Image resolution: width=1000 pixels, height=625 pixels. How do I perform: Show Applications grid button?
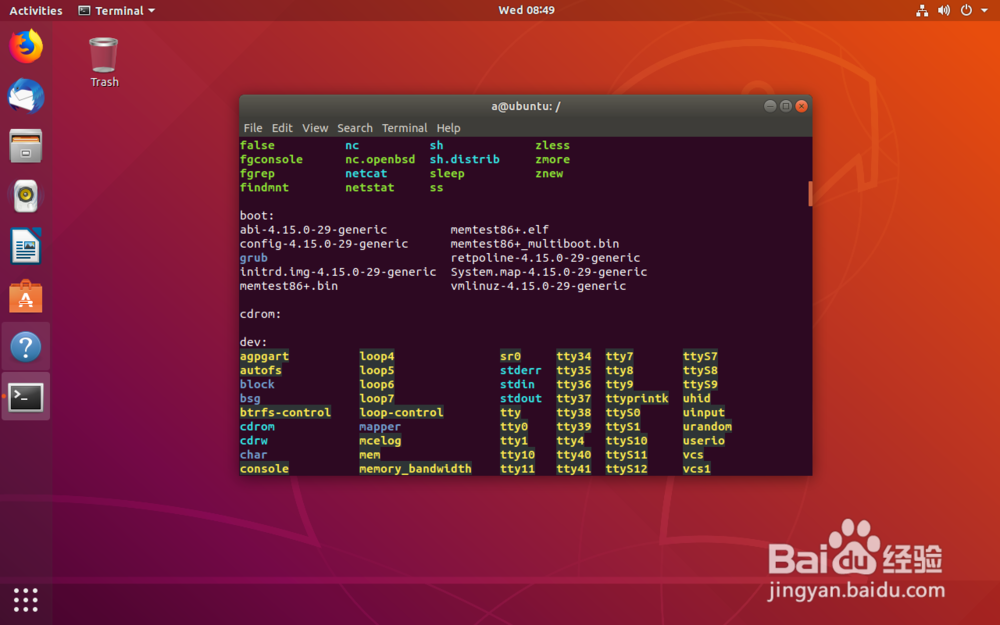pos(26,600)
